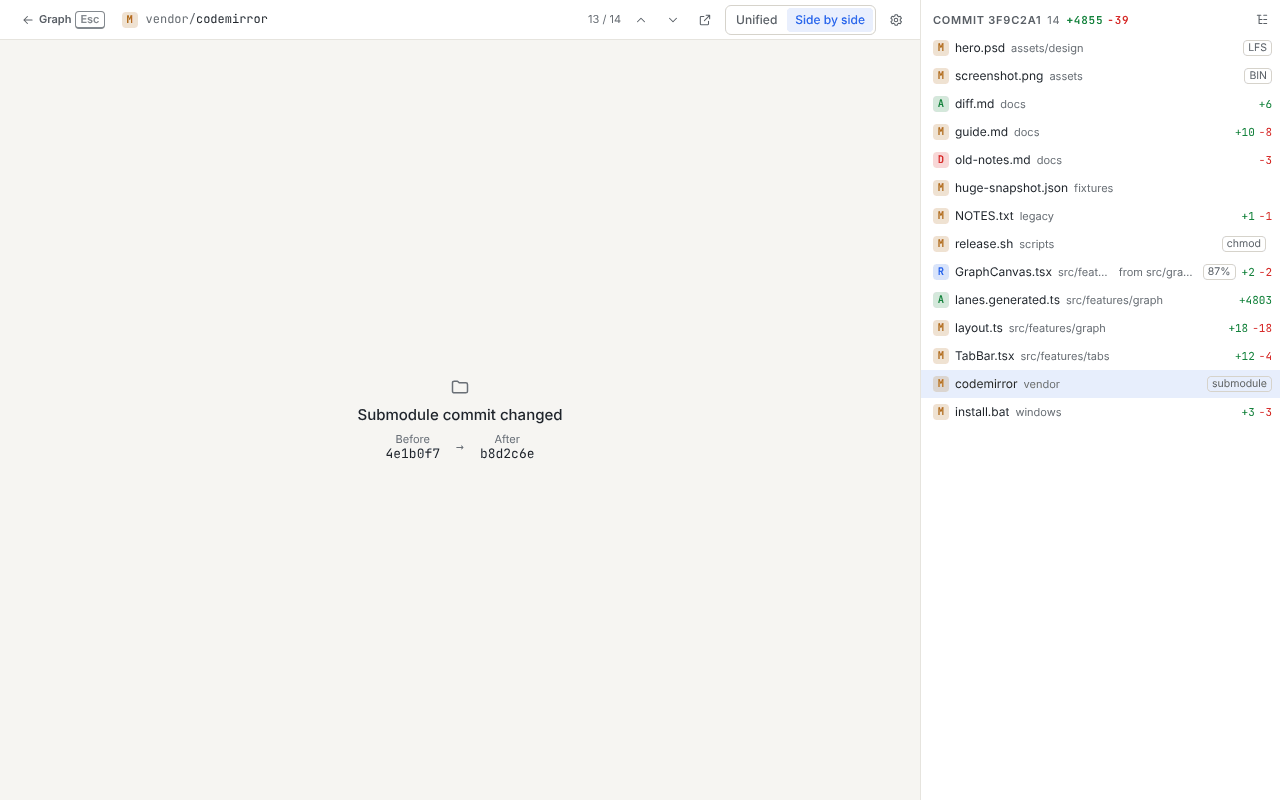Open release.sh script changes
This screenshot has height=800, width=1280.
[1100, 244]
